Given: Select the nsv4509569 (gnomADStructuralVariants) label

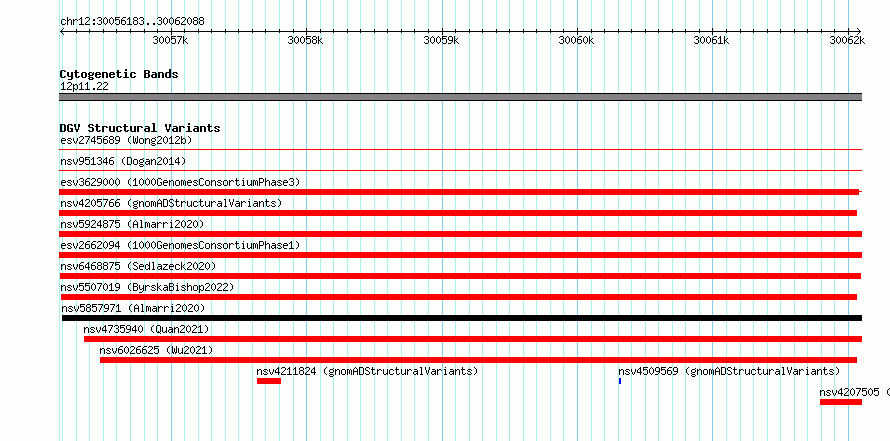Looking at the screenshot, I should click(729, 371).
